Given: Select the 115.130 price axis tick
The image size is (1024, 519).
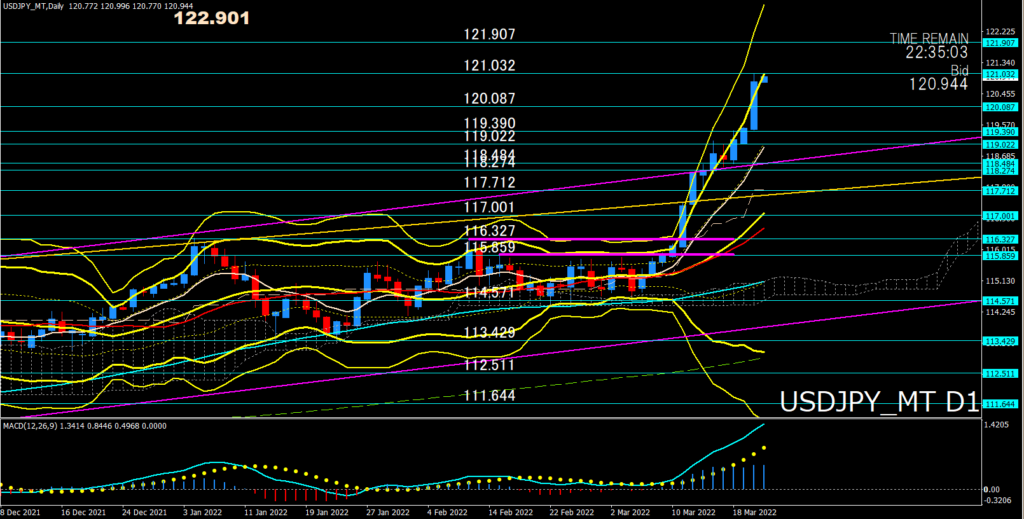Looking at the screenshot, I should point(999,281).
